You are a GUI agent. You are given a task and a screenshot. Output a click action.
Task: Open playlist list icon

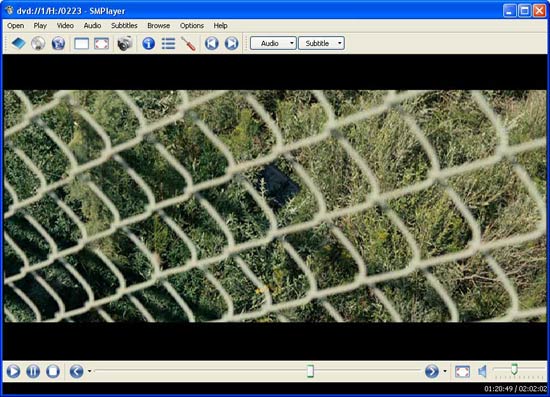[x=168, y=43]
